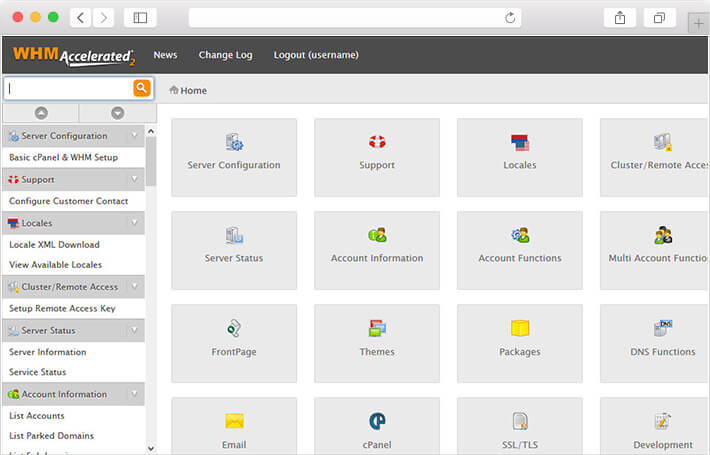Screen dimensions: 710x455
Task: Open the Account Information icon tile
Action: tap(377, 250)
